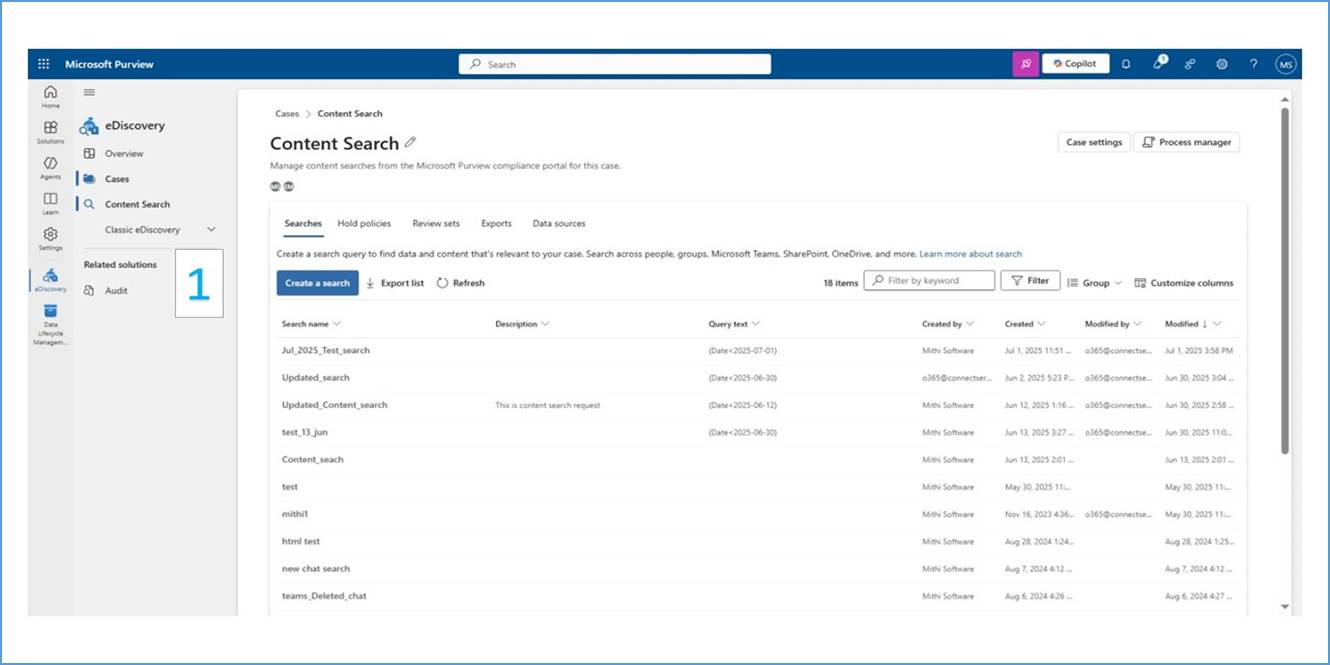Viewport: 1330px width, 665px height.
Task: Open the header settings gear
Action: coord(1222,64)
